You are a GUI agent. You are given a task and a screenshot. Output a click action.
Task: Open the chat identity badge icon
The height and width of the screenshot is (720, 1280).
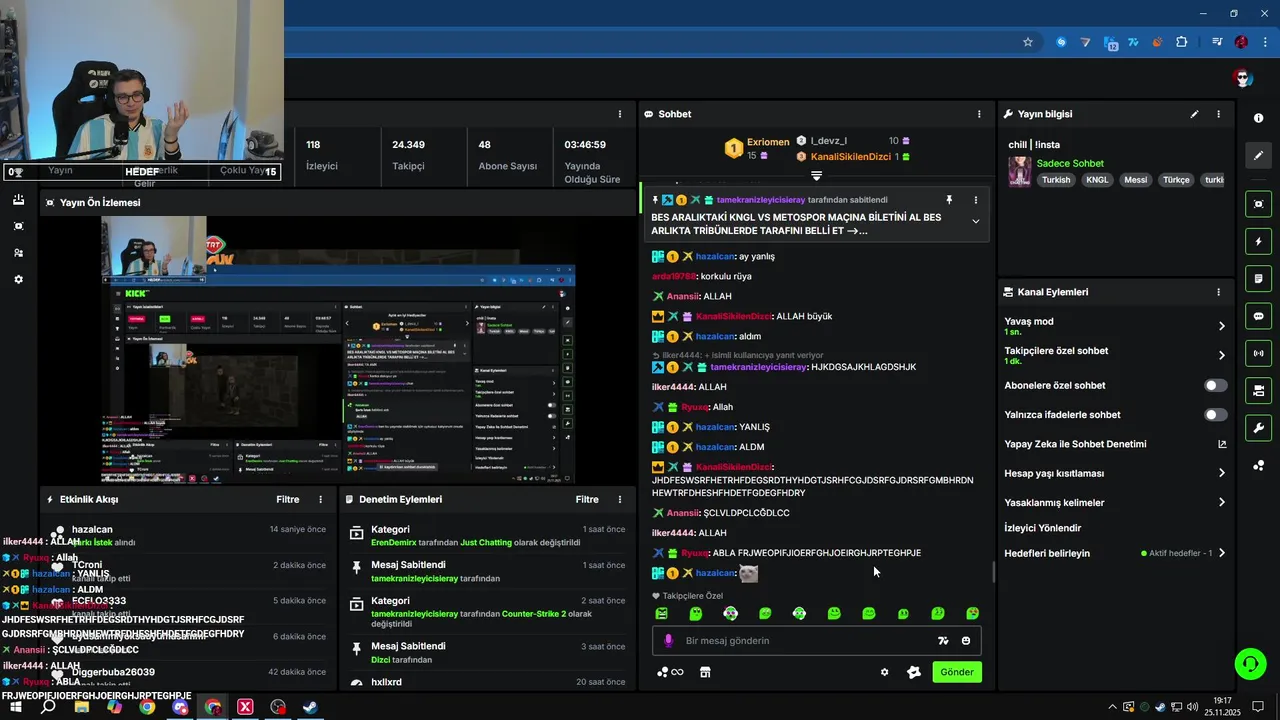click(913, 672)
